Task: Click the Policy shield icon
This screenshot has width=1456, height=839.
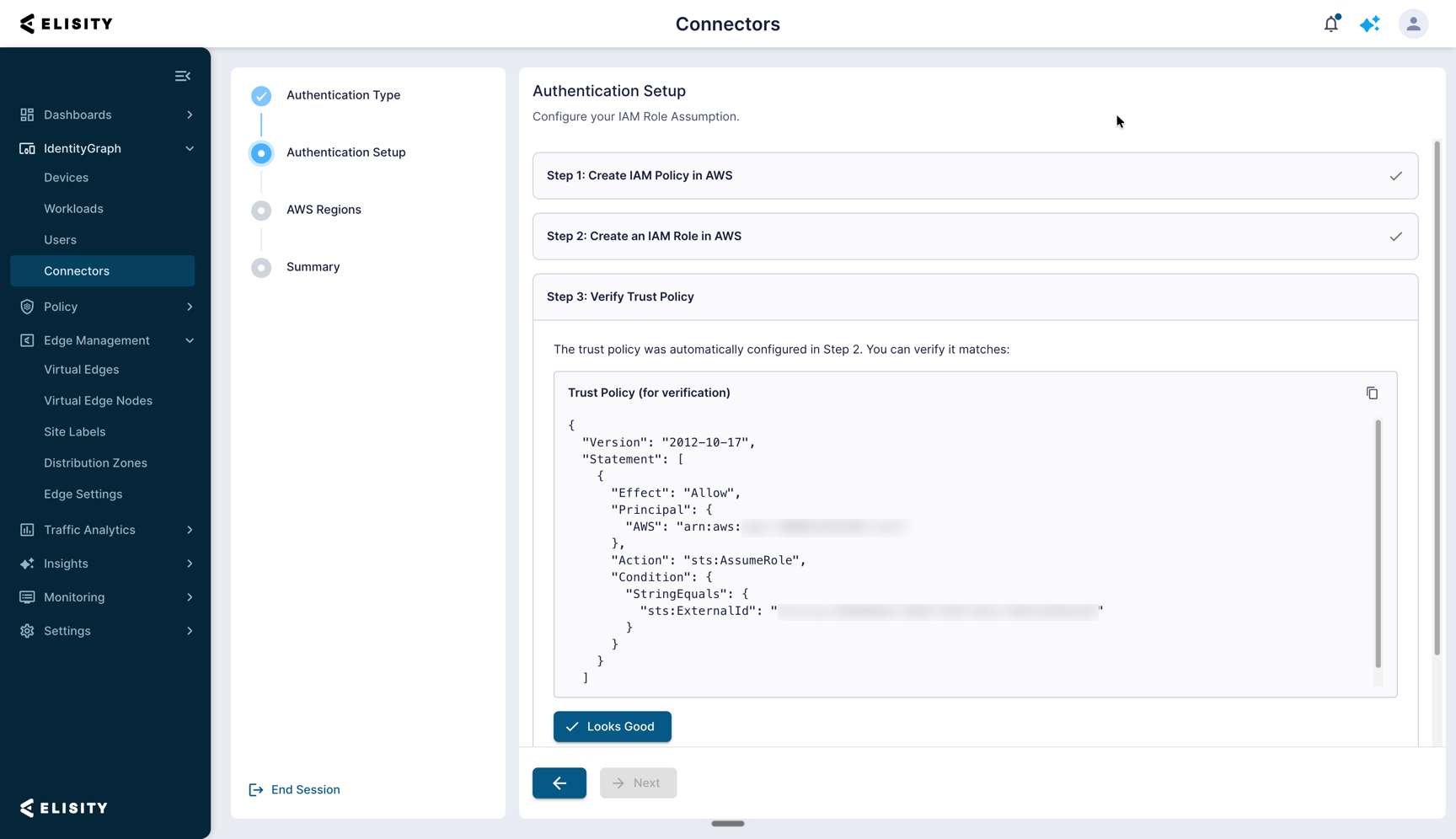Action: pos(27,307)
